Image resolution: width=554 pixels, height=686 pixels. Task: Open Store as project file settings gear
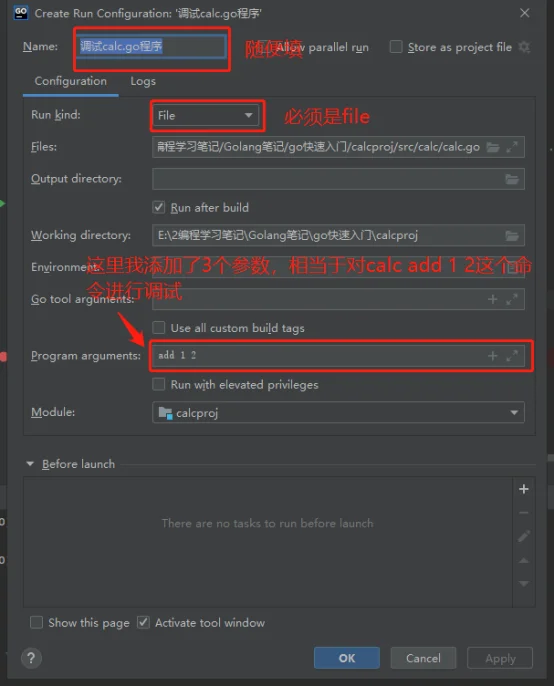524,47
